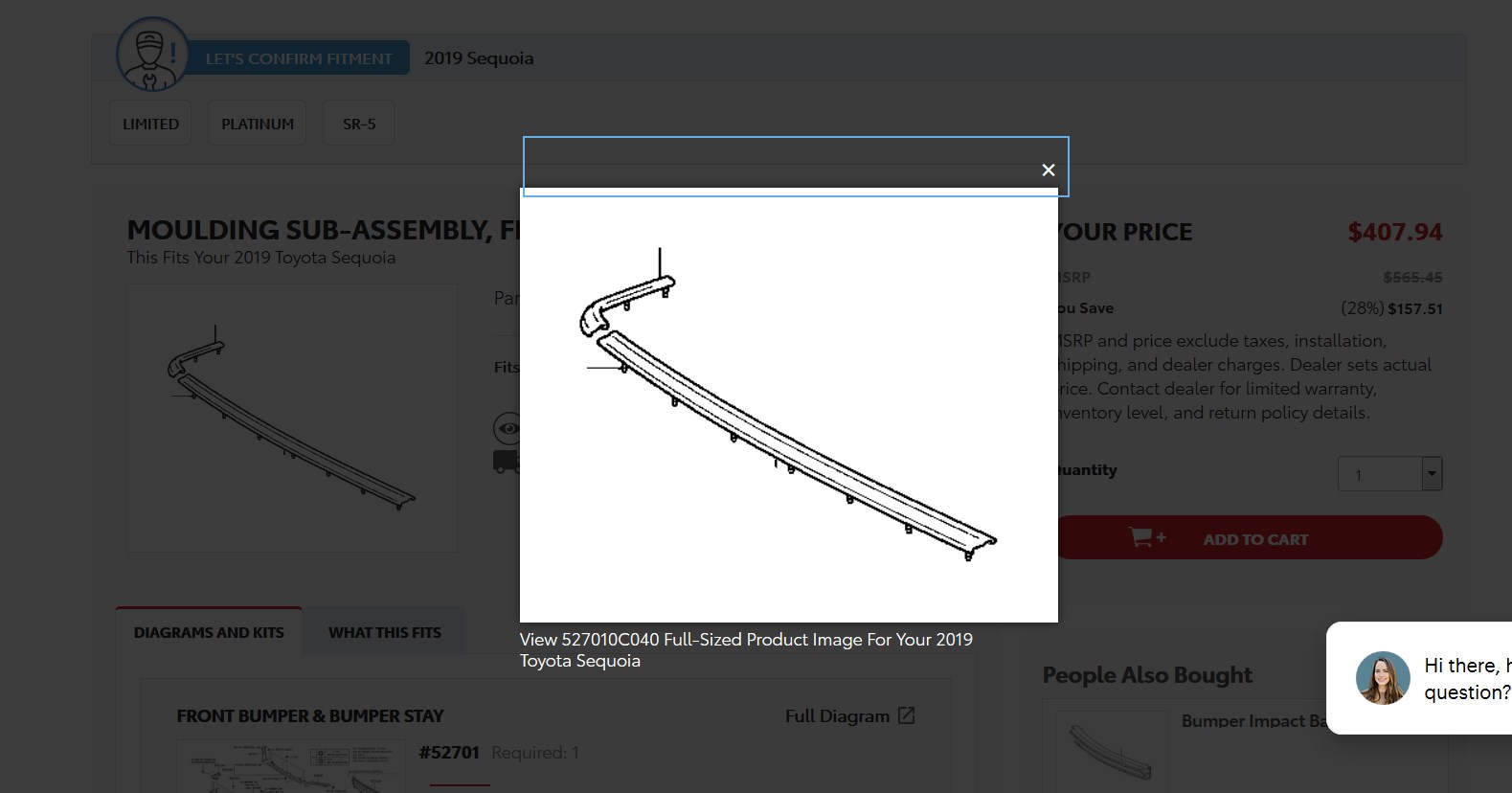This screenshot has width=1512, height=793.
Task: Select the PLATINUM trim option
Action: 257,124
